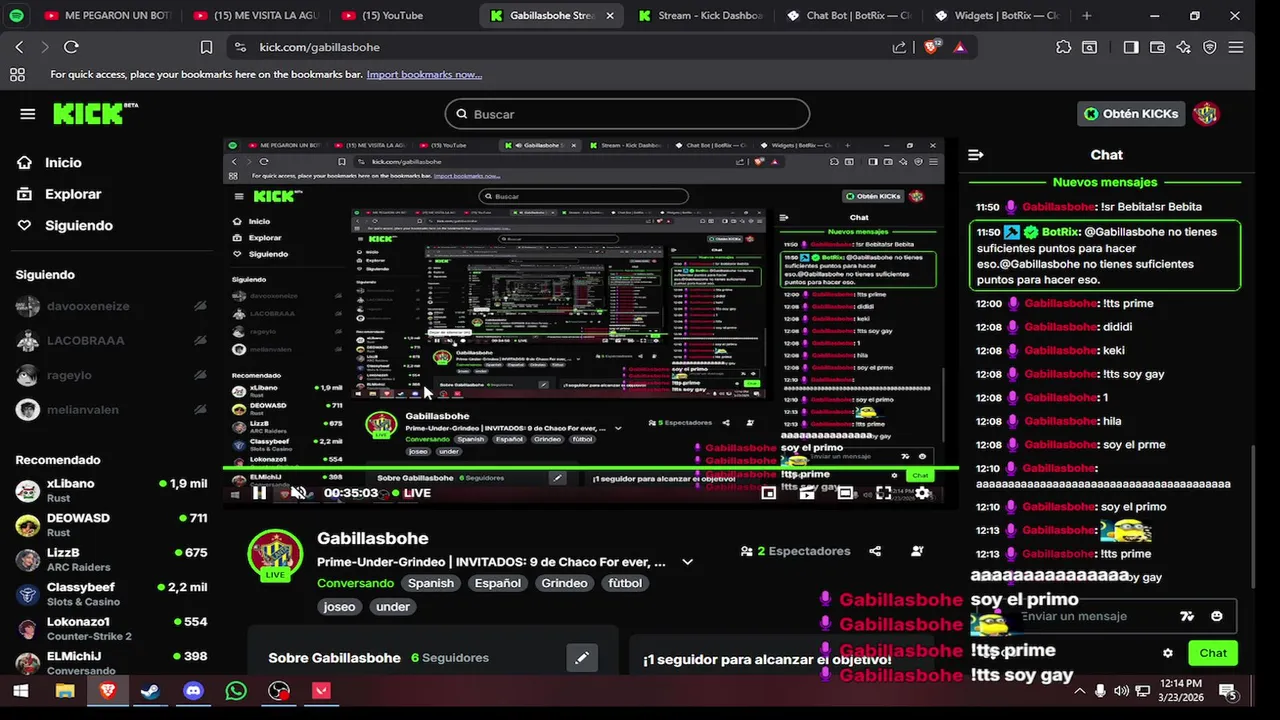Click the Obtén KICKs button
This screenshot has height=720, width=1280.
tap(1131, 114)
